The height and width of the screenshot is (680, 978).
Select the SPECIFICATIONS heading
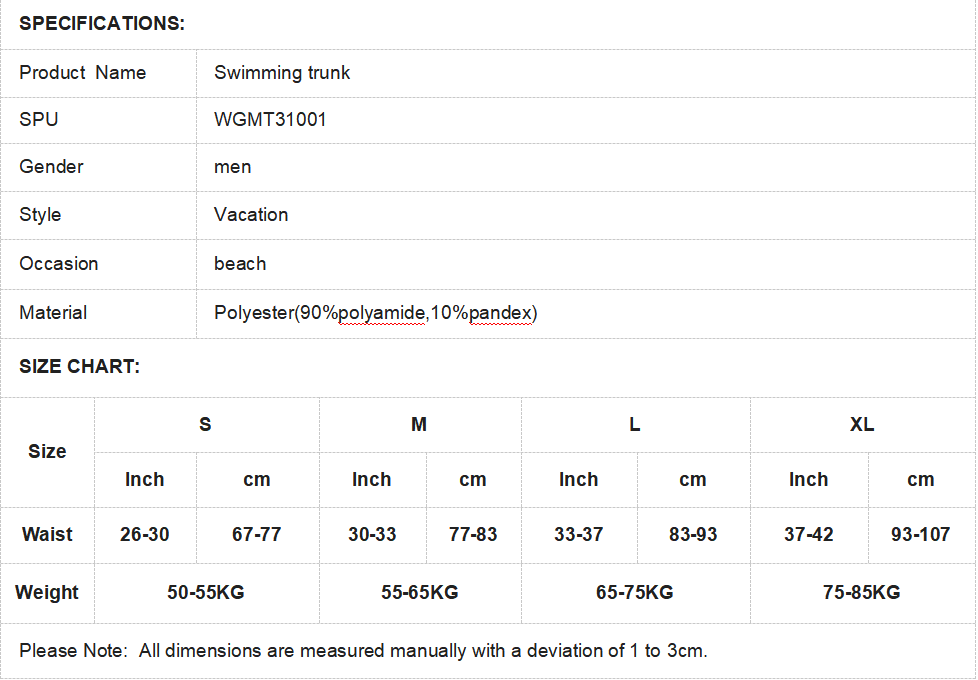tap(102, 24)
